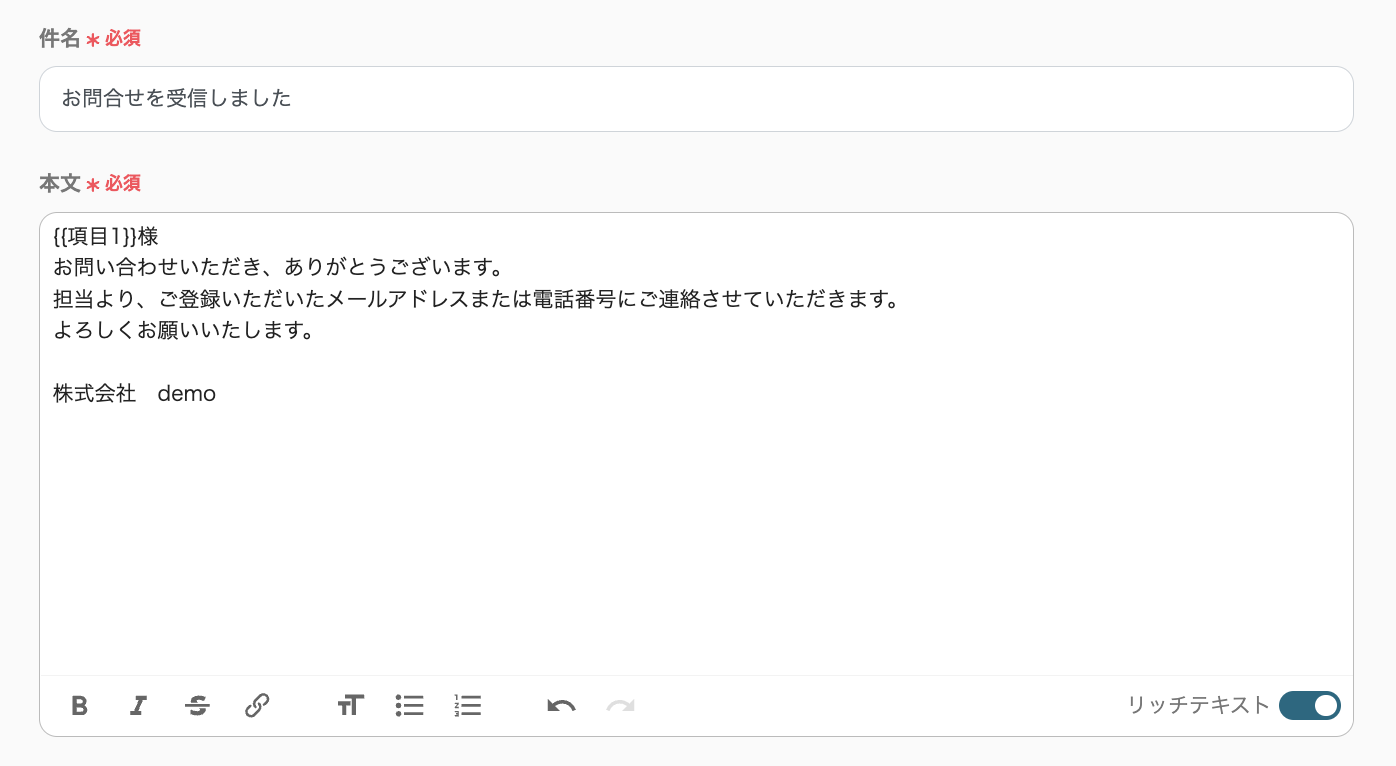Apply italic formatting in the editor toolbar
The width and height of the screenshot is (1396, 766).
point(138,706)
